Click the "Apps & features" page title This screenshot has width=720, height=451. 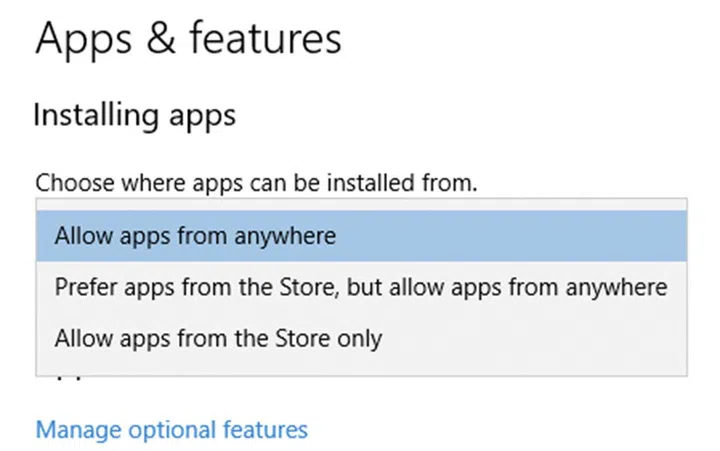(x=188, y=39)
